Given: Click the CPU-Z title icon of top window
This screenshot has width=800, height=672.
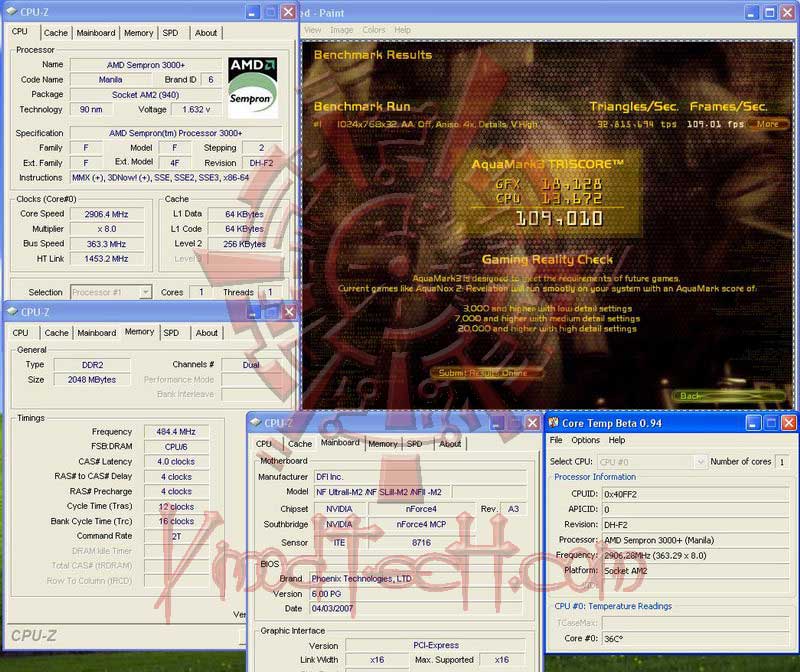Looking at the screenshot, I should pyautogui.click(x=12, y=12).
